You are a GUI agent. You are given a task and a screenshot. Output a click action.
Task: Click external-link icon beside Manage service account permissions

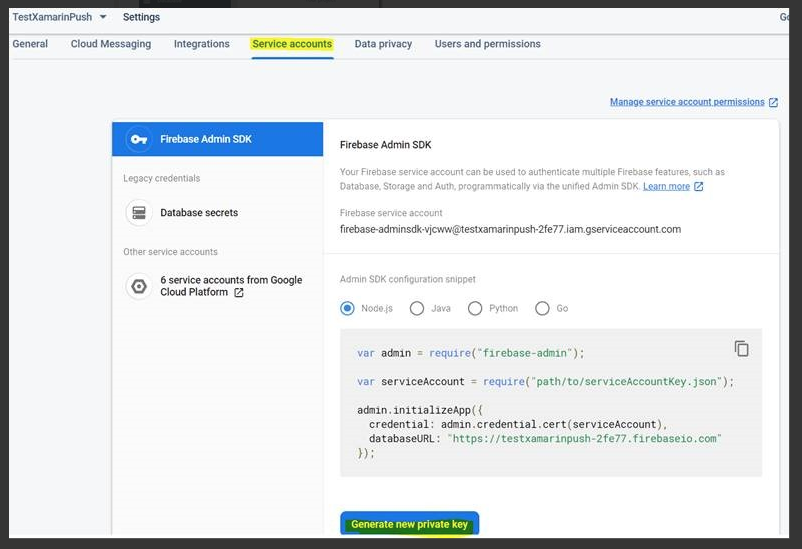(773, 102)
